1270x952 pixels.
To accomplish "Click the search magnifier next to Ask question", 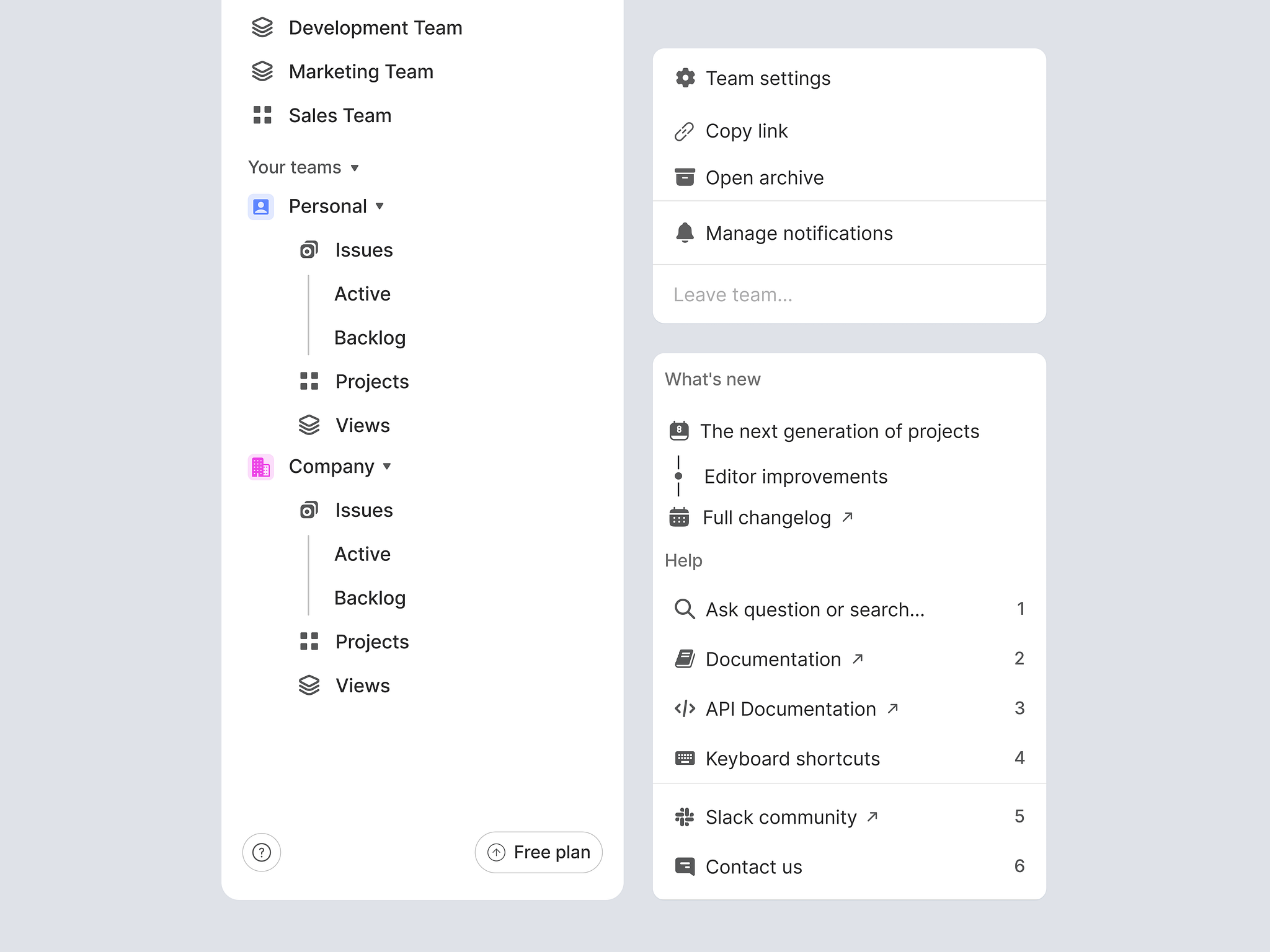I will click(685, 609).
